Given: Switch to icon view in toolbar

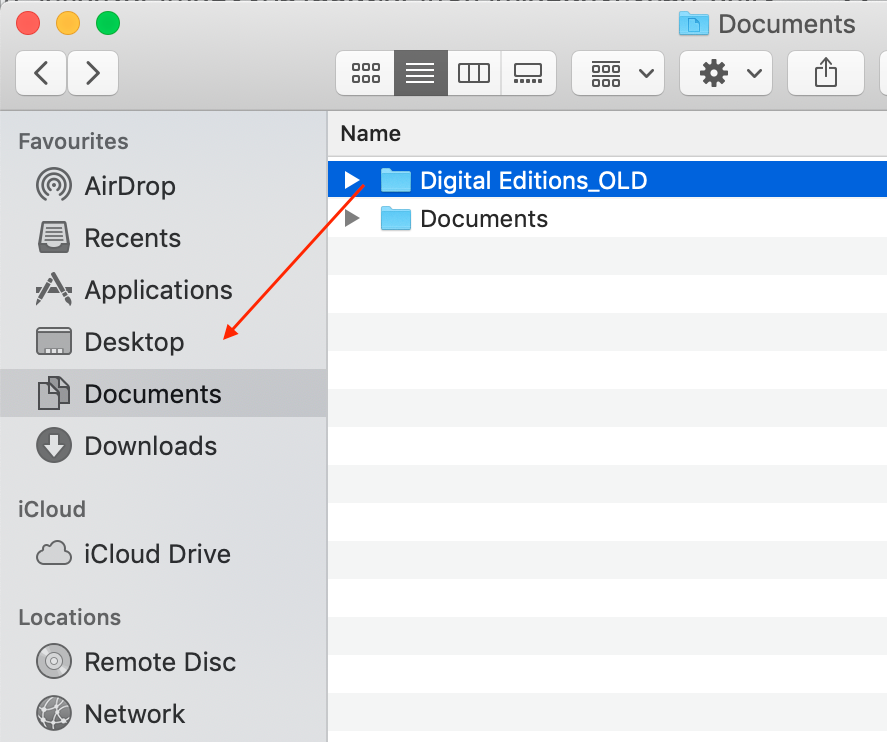Looking at the screenshot, I should click(365, 73).
